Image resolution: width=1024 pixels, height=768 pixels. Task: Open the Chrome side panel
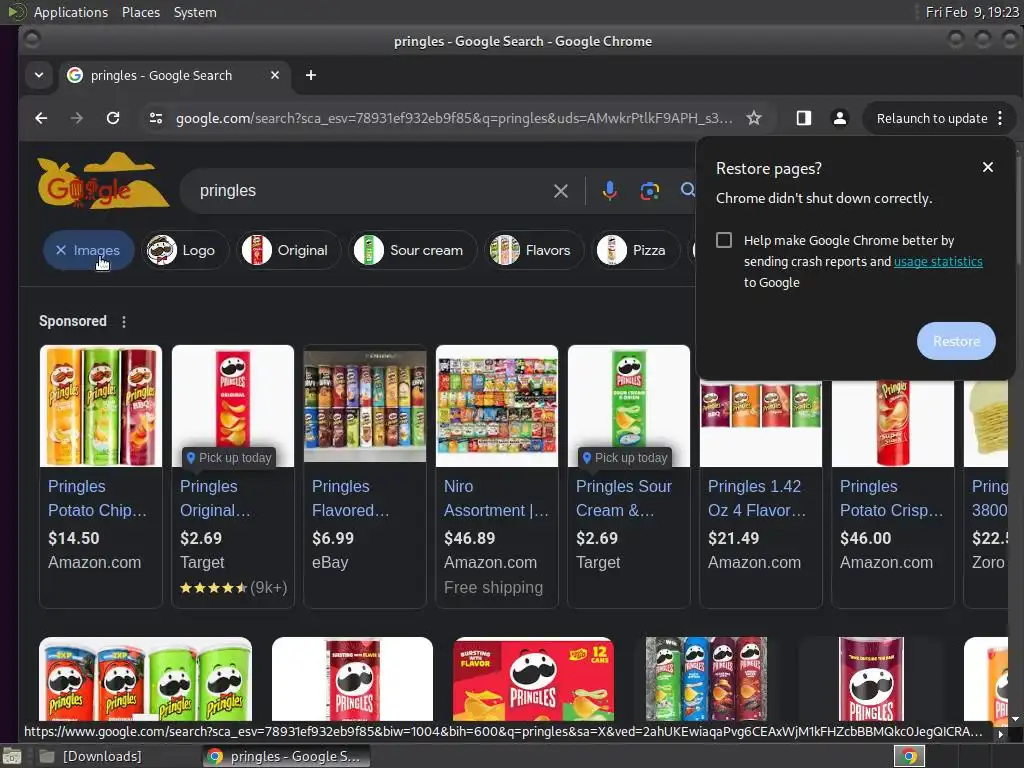click(x=804, y=118)
